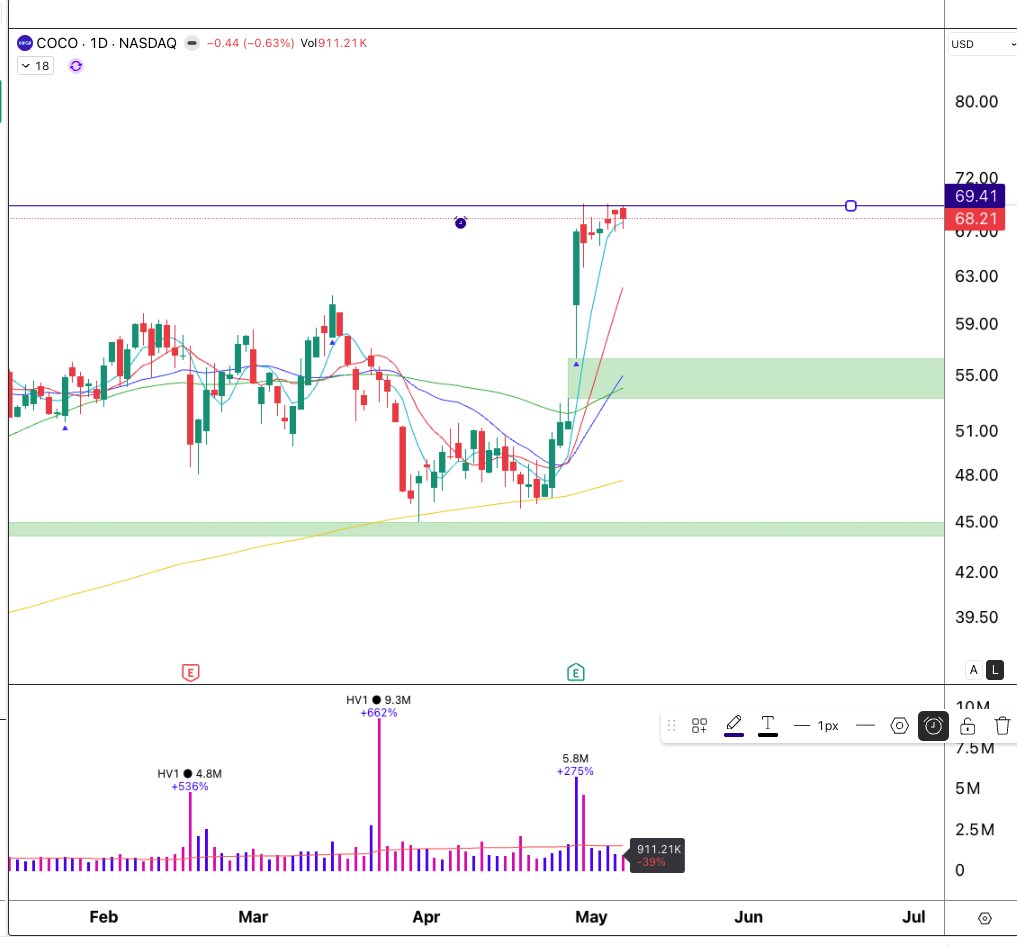
Task: Open chart settings gear at bottom right
Action: click(x=985, y=918)
